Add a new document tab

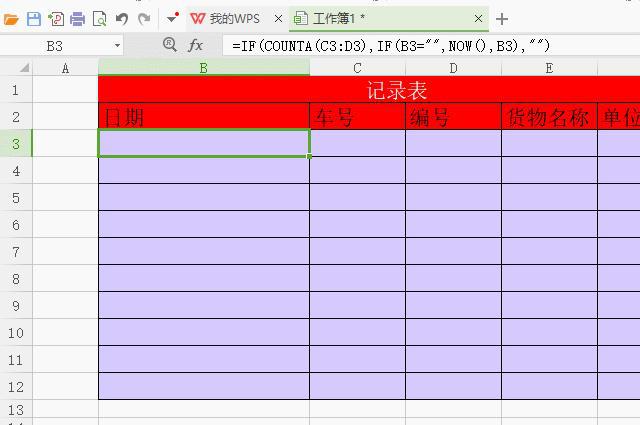coord(502,19)
